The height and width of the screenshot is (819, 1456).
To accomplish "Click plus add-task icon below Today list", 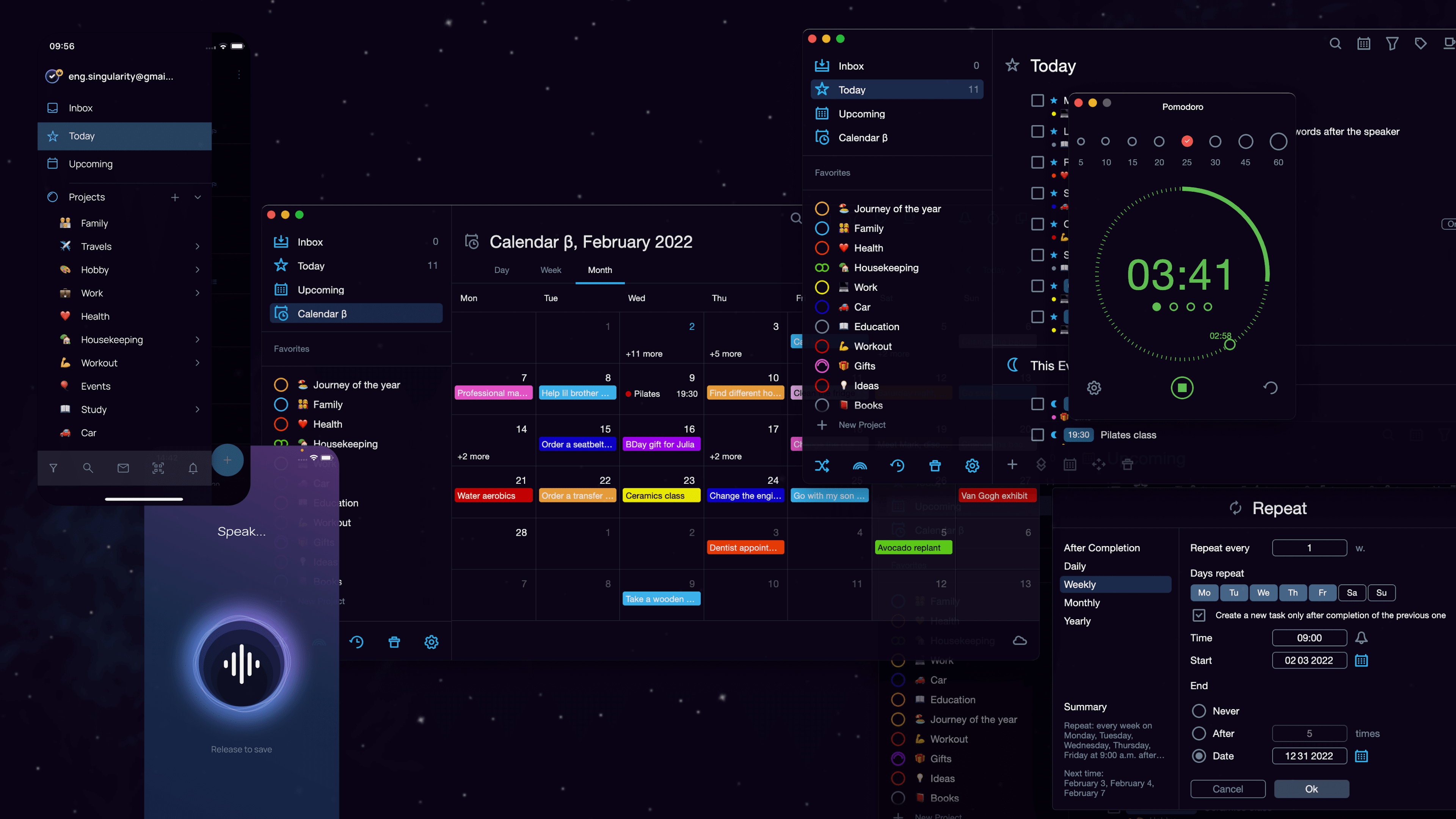I will (x=1012, y=464).
